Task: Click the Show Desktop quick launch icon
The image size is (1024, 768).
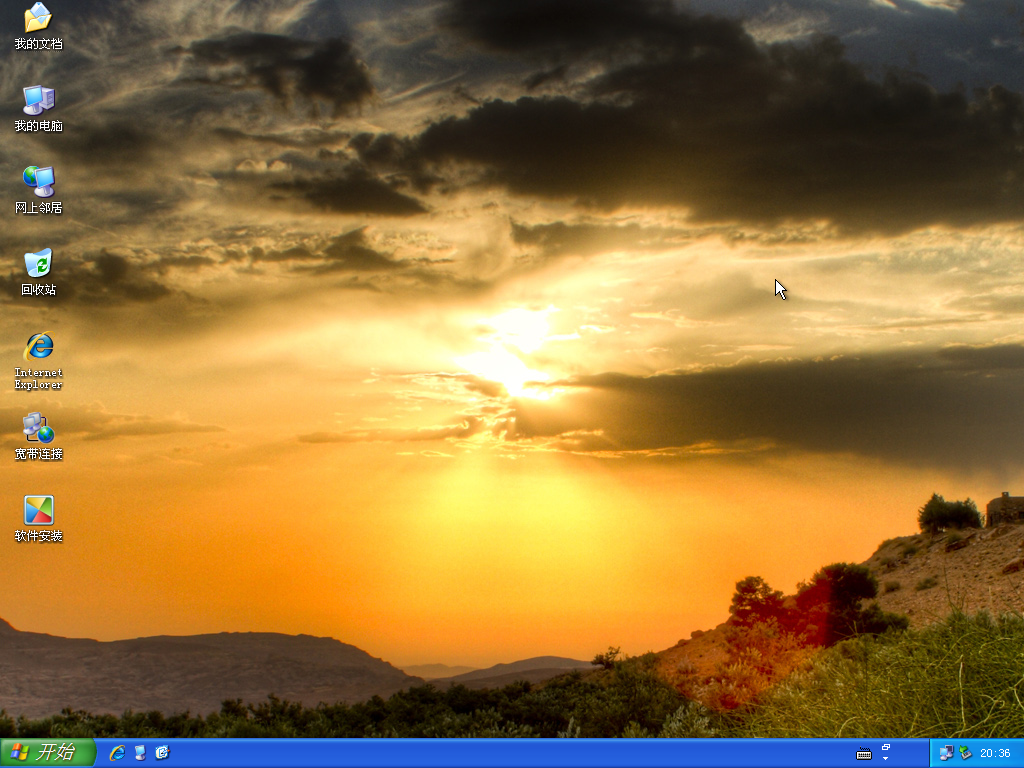Action: pos(140,753)
